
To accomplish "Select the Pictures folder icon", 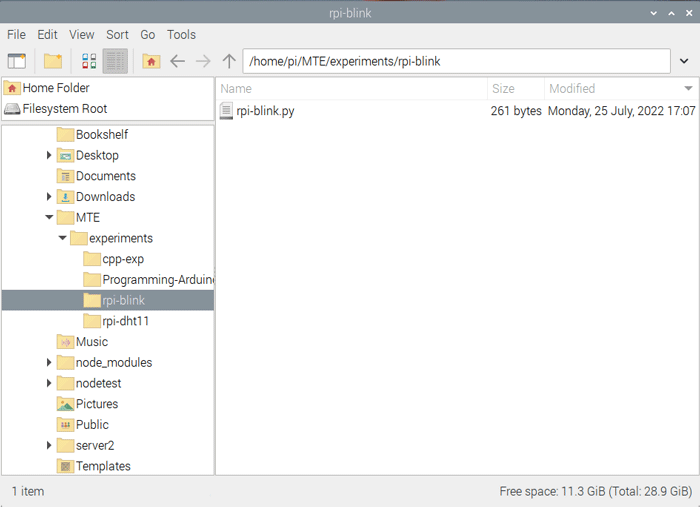I will [x=65, y=404].
